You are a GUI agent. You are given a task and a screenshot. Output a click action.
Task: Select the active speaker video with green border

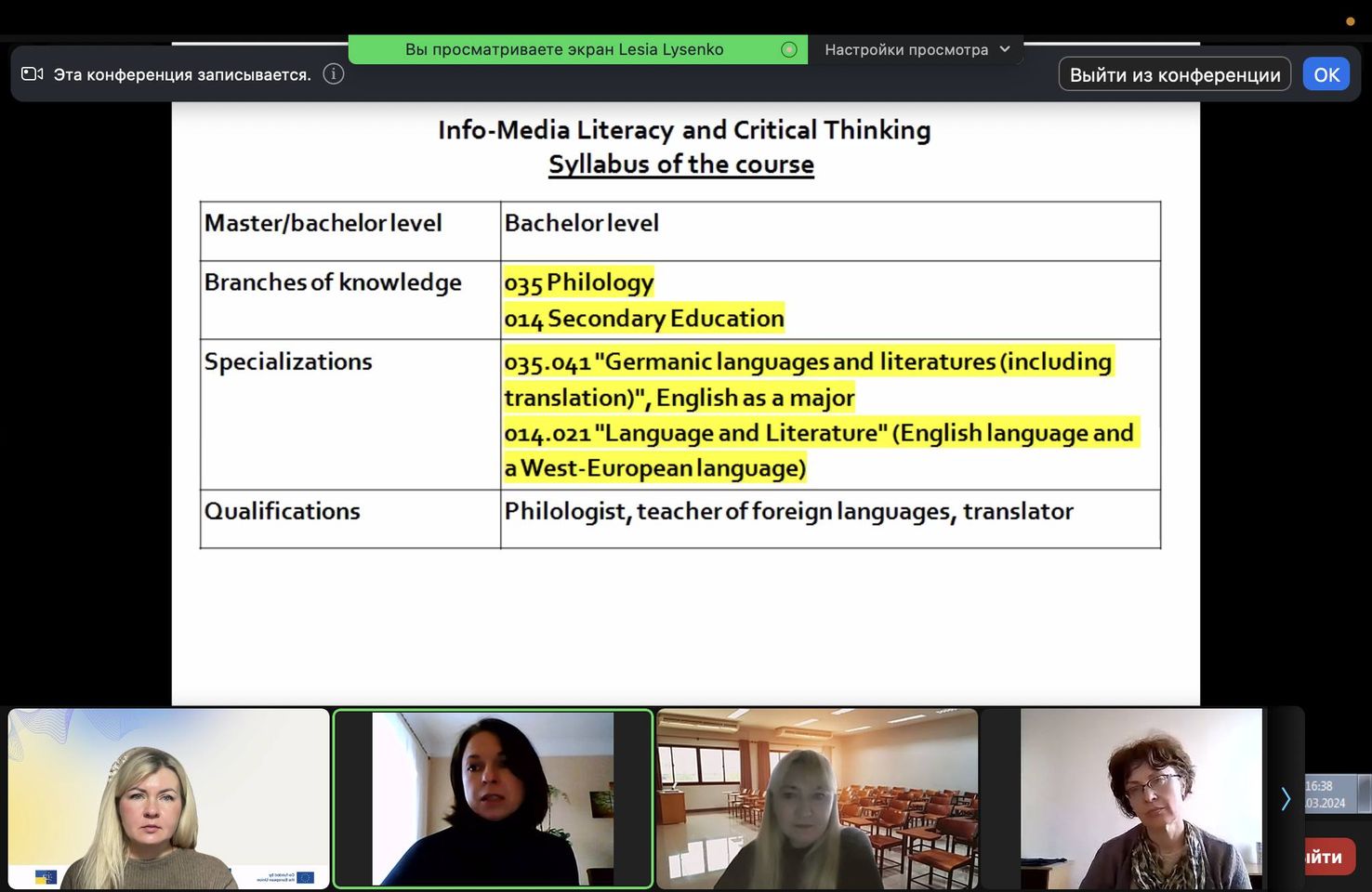pos(493,799)
